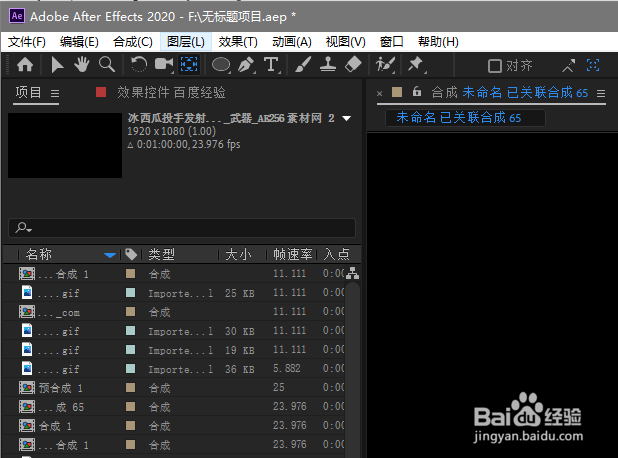Image resolution: width=618 pixels, height=458 pixels.
Task: Click the Home icon in the toolbar
Action: pyautogui.click(x=25, y=65)
